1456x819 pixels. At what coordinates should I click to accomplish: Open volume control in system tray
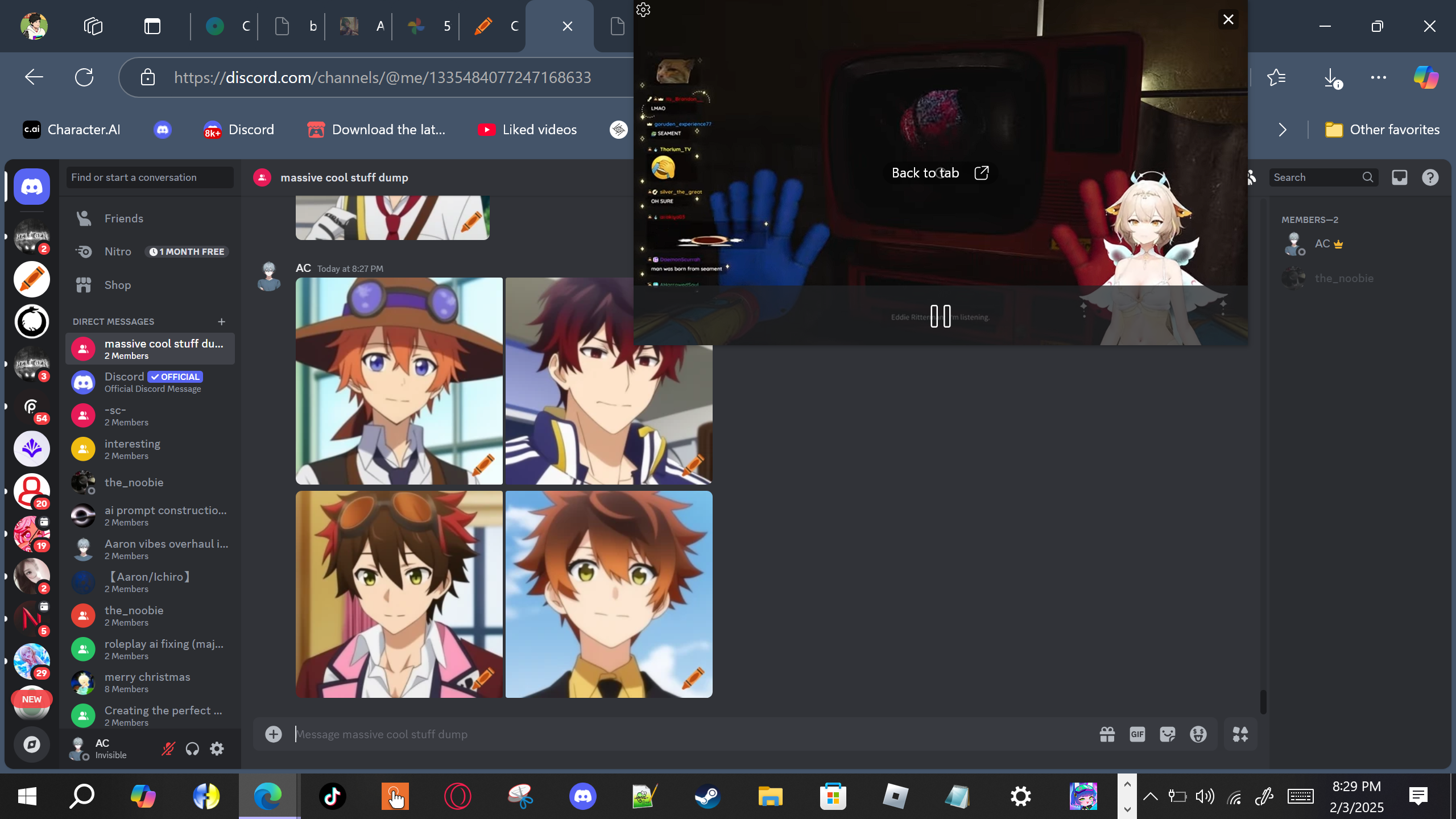(1205, 796)
